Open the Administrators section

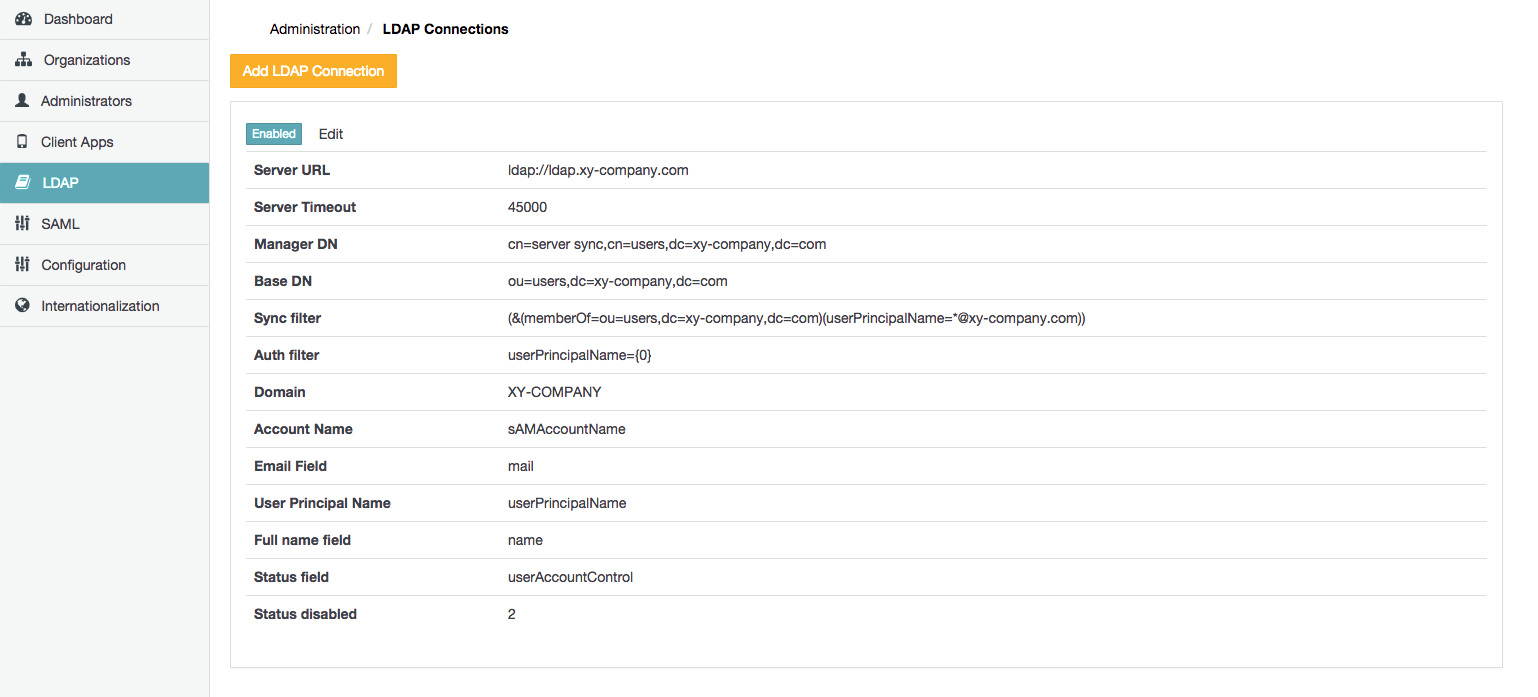pos(86,101)
